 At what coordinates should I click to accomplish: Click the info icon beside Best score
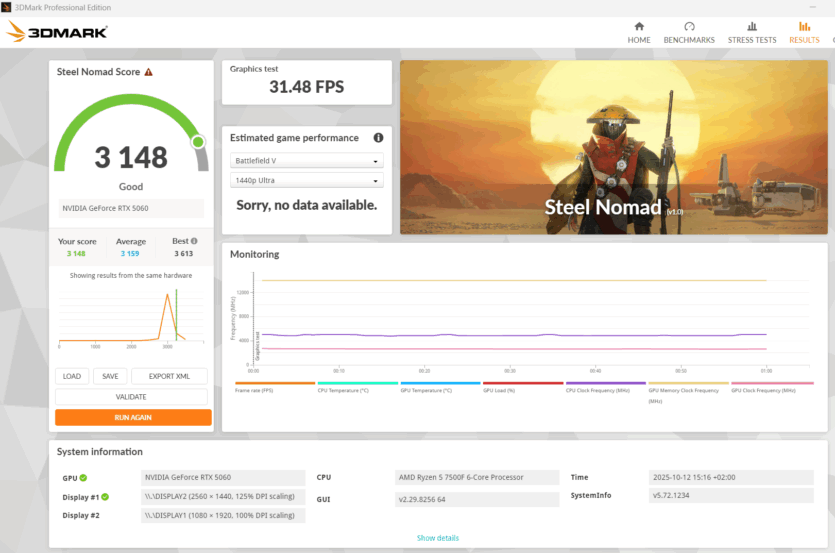(x=194, y=241)
